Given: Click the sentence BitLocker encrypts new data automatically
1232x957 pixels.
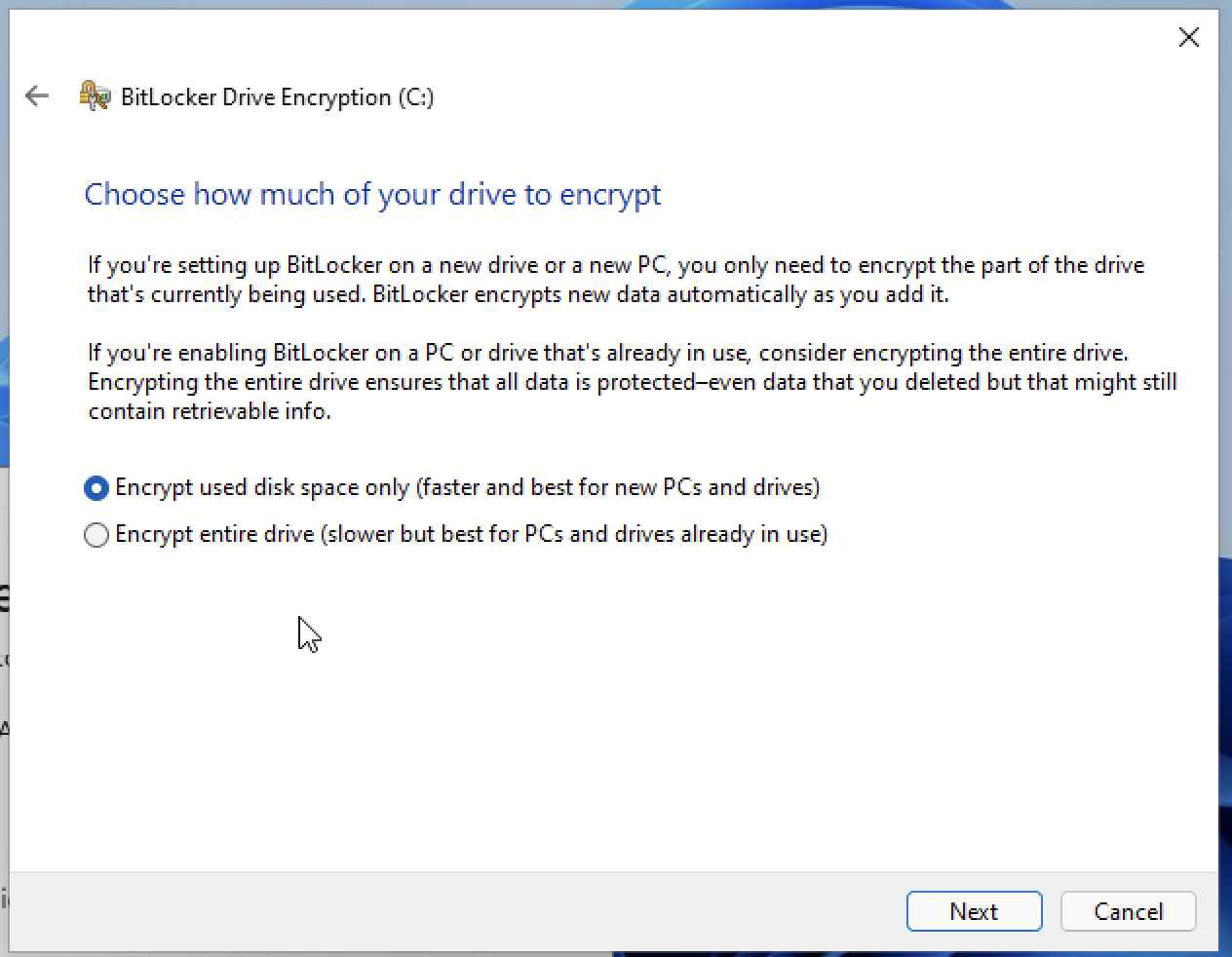Looking at the screenshot, I should click(x=660, y=294).
